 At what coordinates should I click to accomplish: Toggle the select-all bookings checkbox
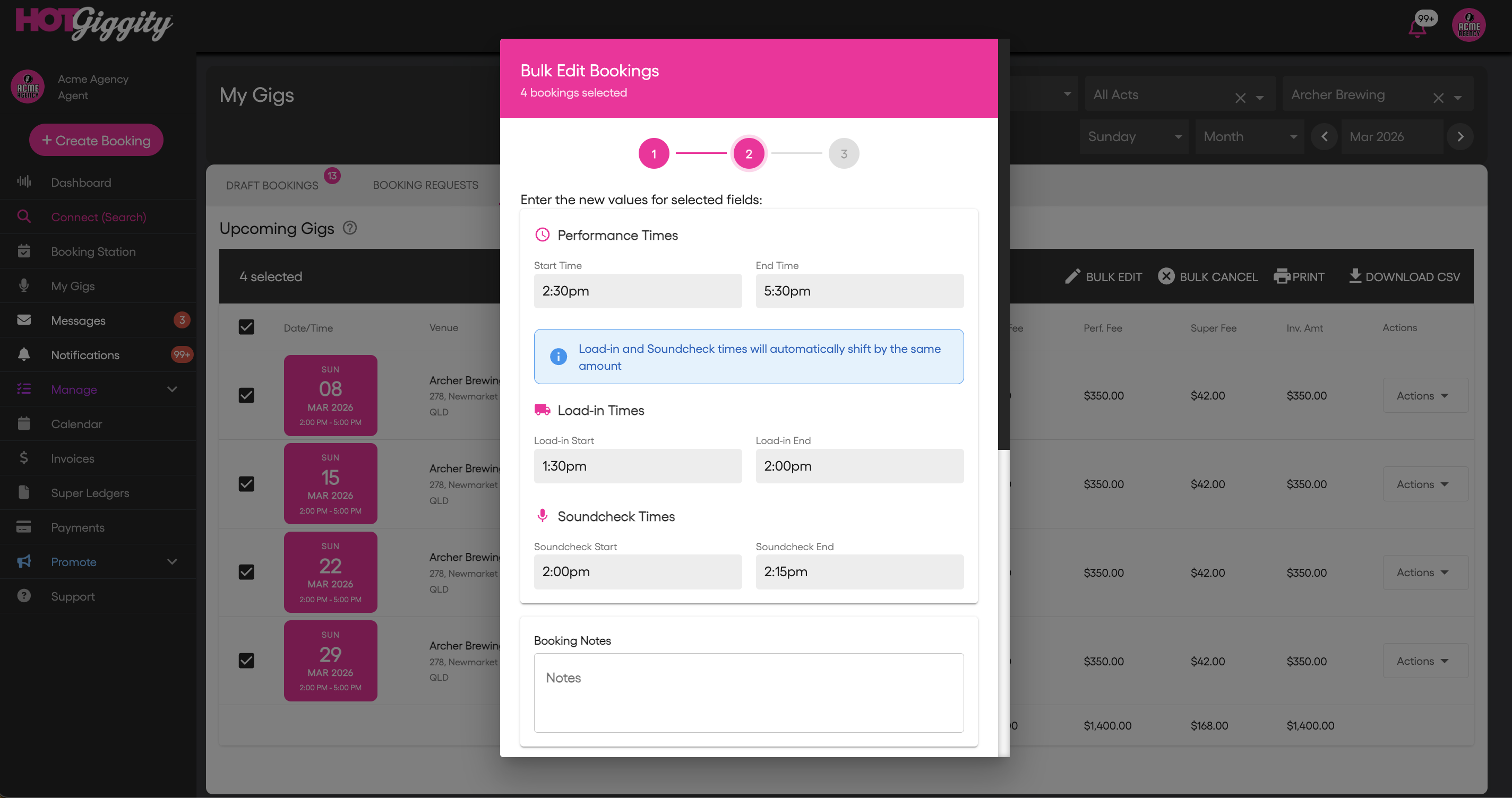pyautogui.click(x=246, y=327)
